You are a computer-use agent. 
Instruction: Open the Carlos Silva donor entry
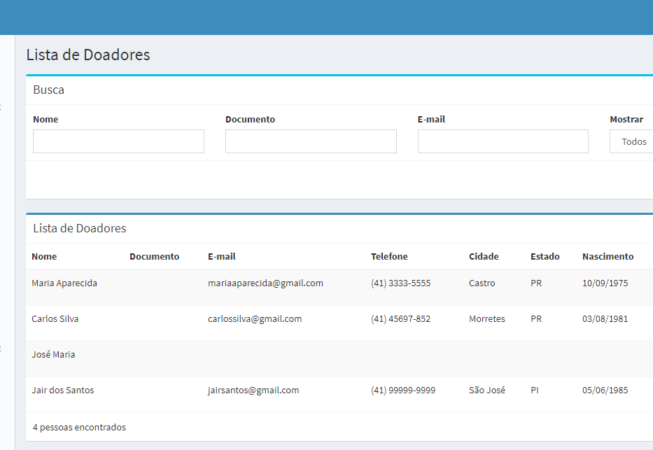[x=55, y=319]
